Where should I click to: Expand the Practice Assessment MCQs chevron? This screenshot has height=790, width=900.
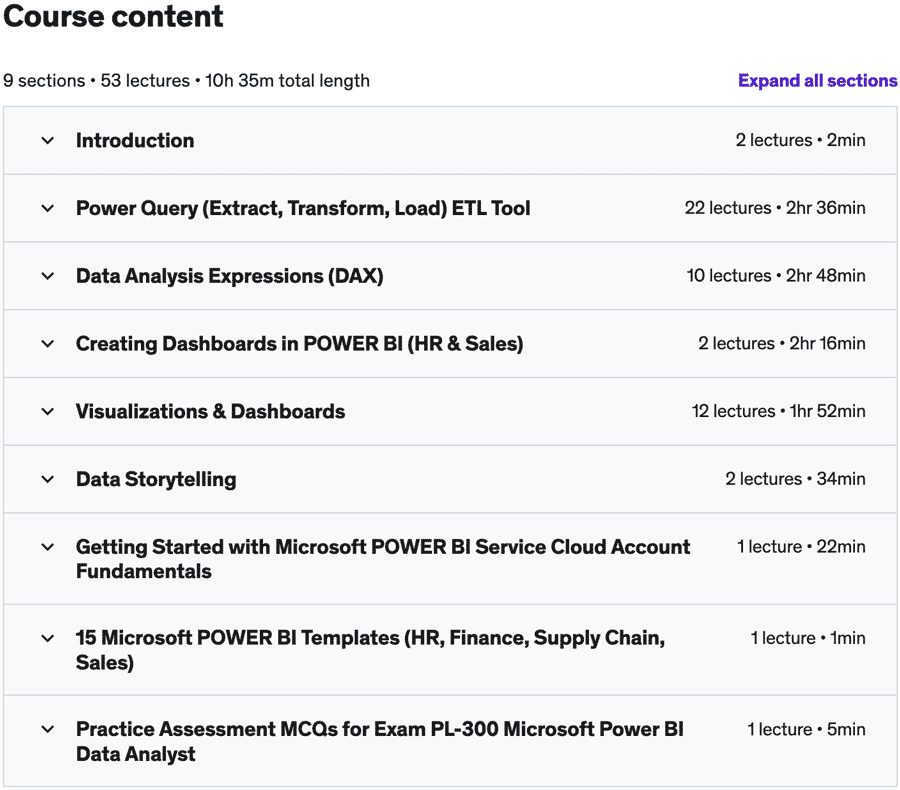point(48,730)
